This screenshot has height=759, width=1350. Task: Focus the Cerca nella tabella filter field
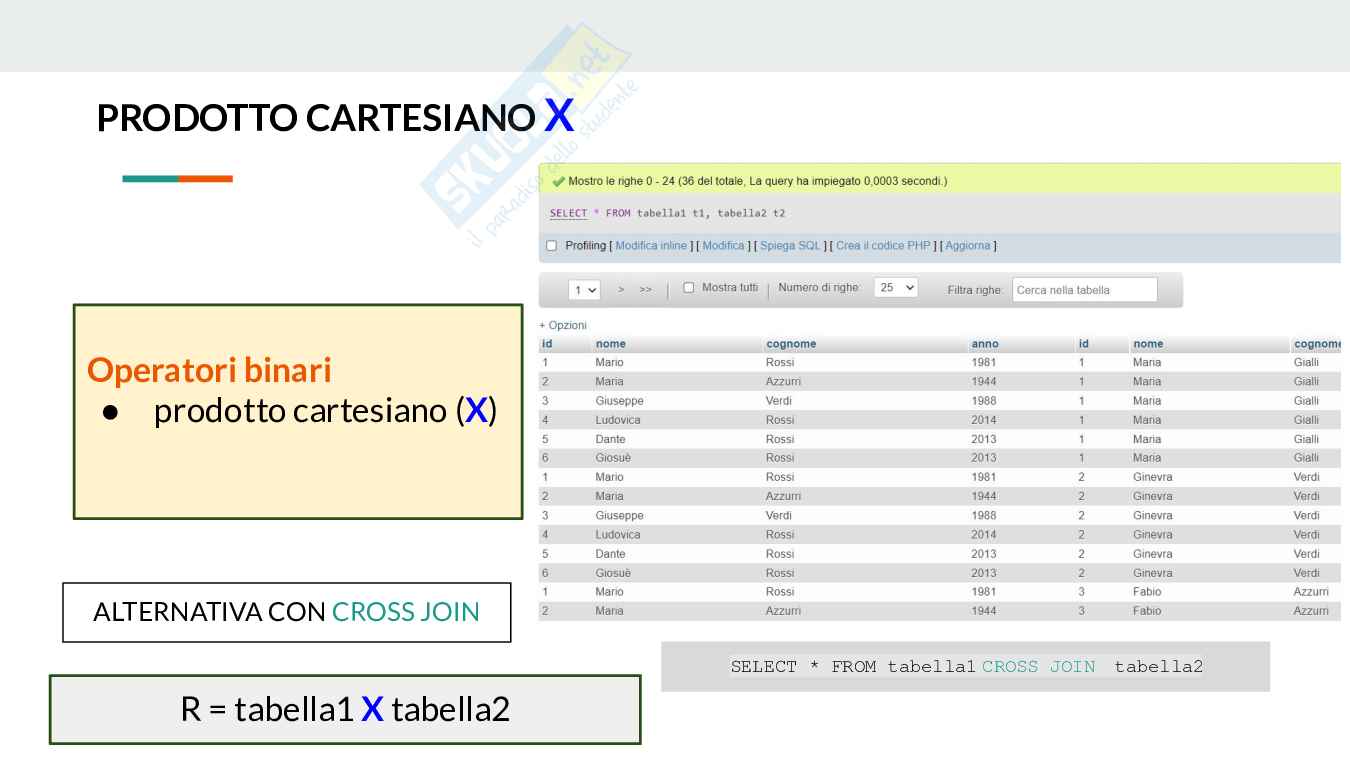click(x=1084, y=290)
